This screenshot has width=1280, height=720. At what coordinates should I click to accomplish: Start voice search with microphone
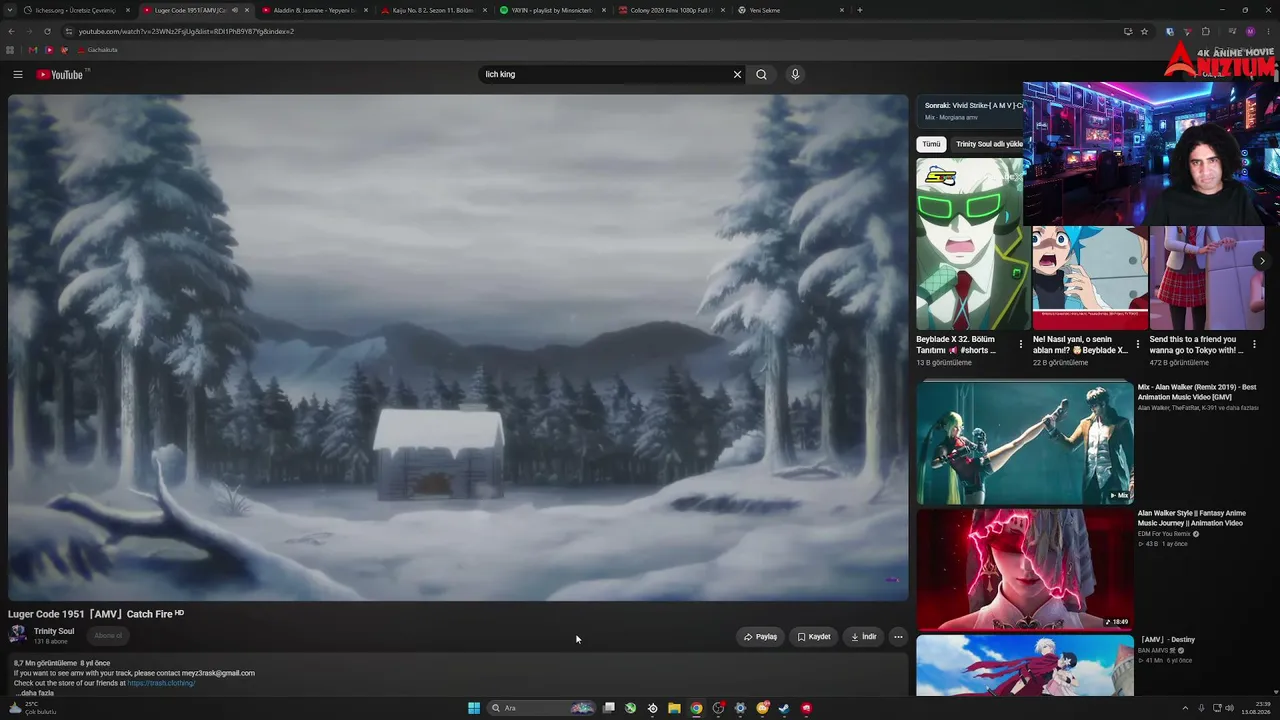[x=795, y=74]
